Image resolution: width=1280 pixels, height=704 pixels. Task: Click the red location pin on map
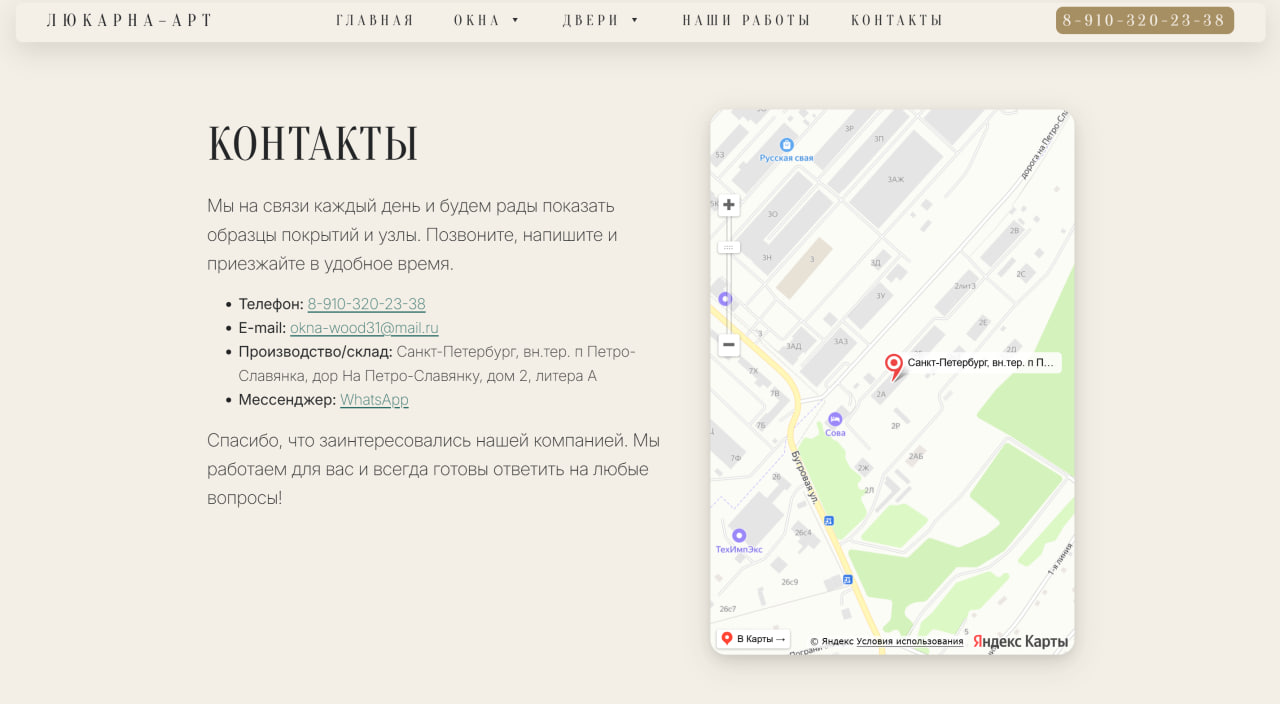[894, 366]
